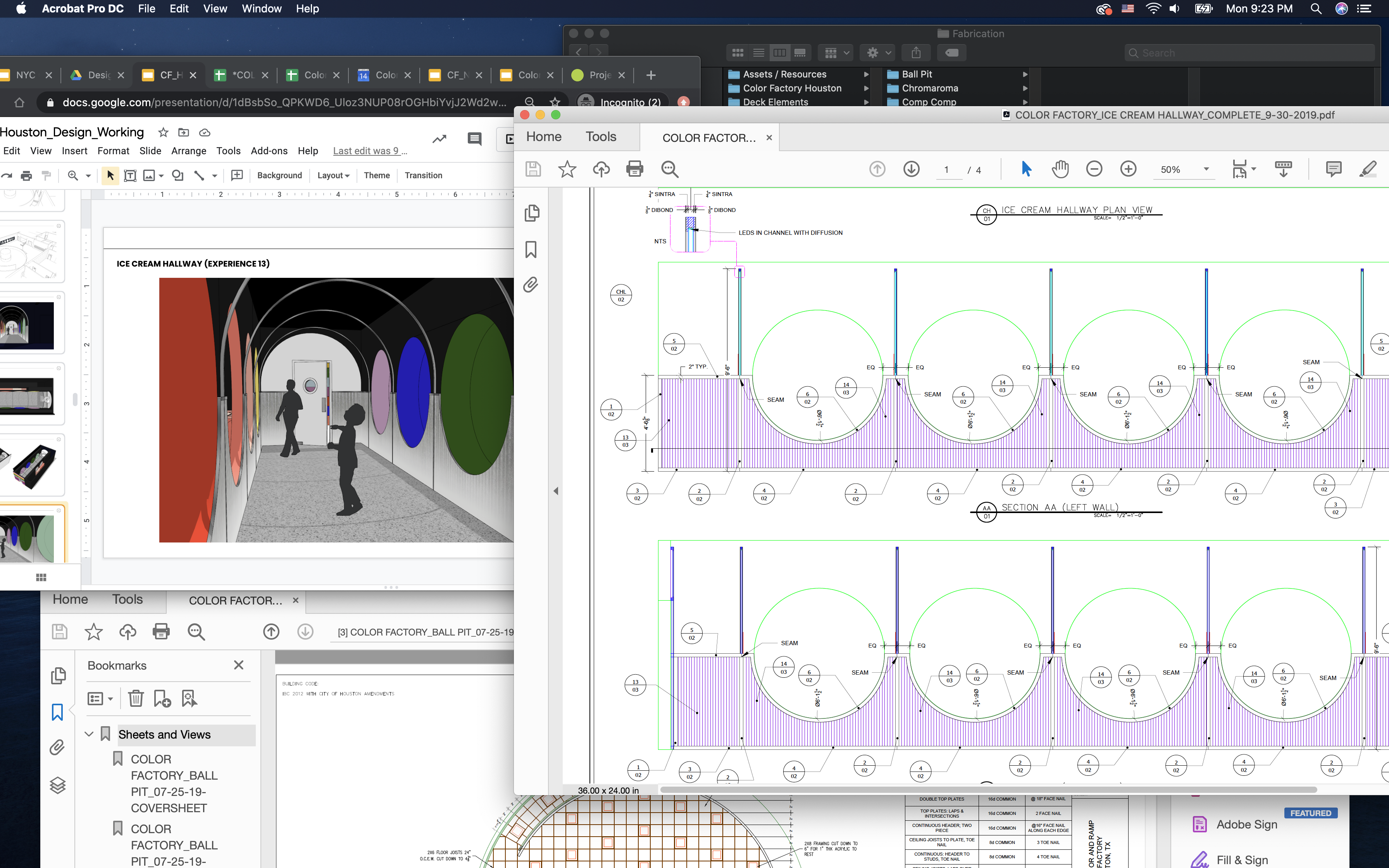Open the Last edit history link
1389x868 pixels.
[x=369, y=151]
